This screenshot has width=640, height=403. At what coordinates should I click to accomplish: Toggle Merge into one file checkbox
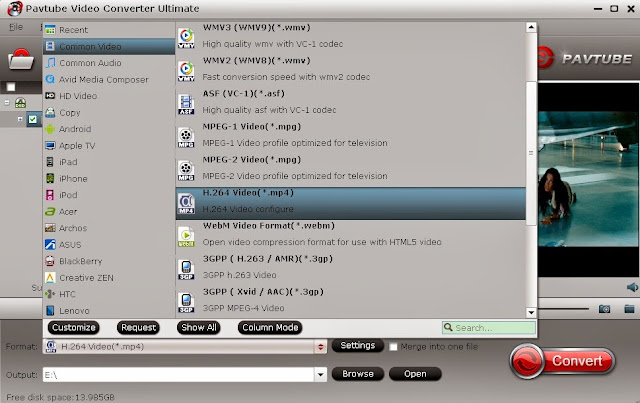(393, 347)
